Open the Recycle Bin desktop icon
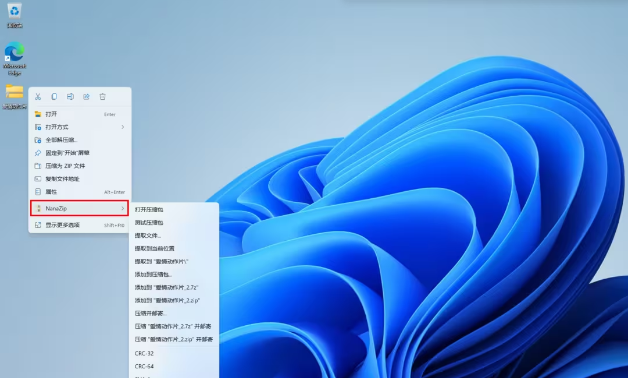Viewport: 628px width, 378px height. (x=14, y=16)
